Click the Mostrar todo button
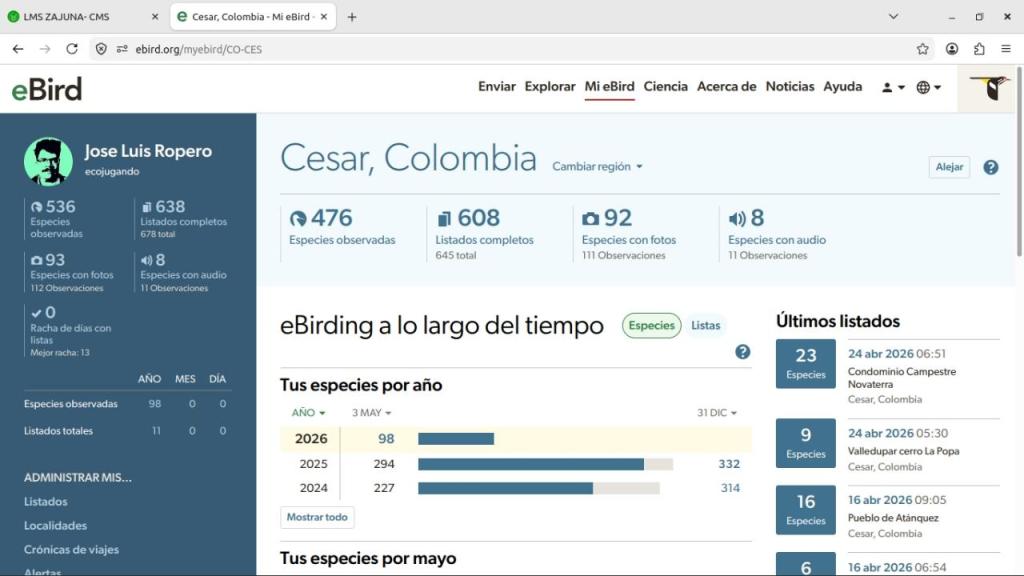This screenshot has height=576, width=1024. 317,517
